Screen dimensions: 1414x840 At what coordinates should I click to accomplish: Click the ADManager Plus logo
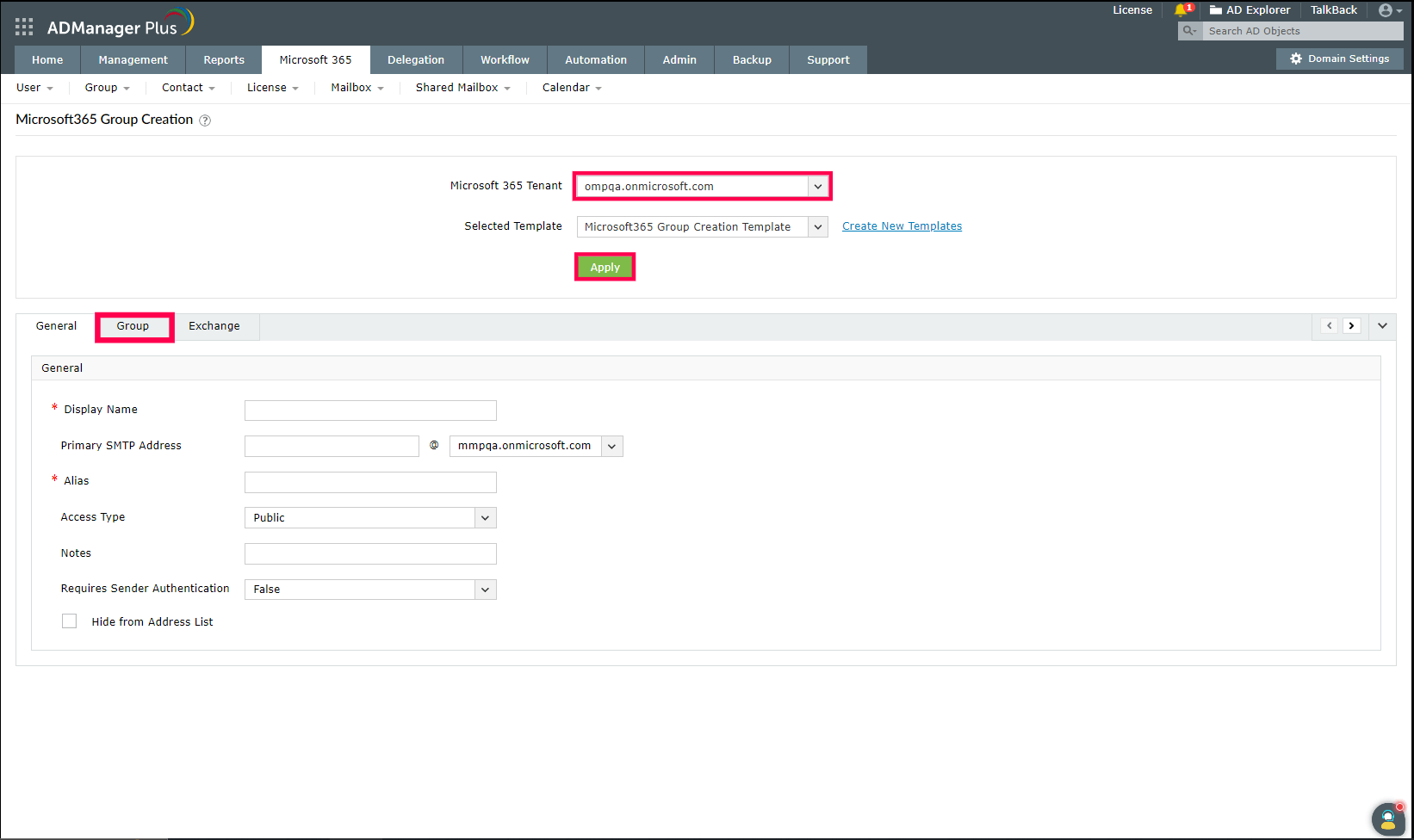(x=121, y=24)
